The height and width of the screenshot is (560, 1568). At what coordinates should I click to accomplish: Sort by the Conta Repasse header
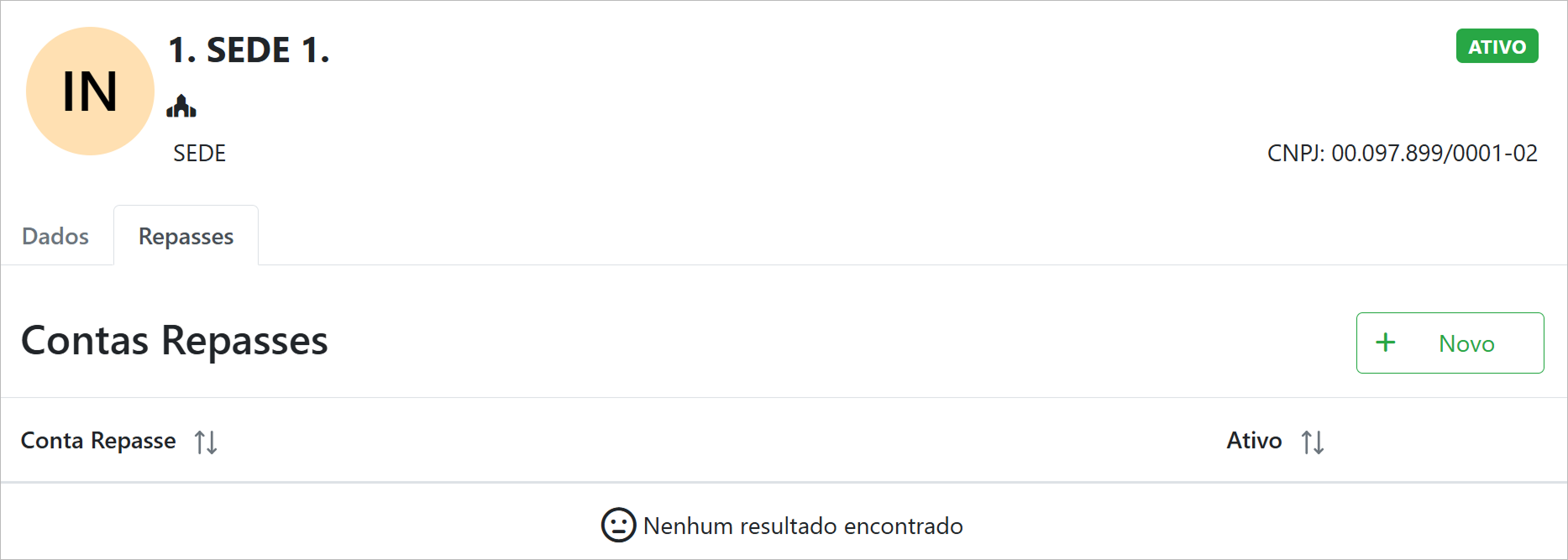tap(98, 441)
